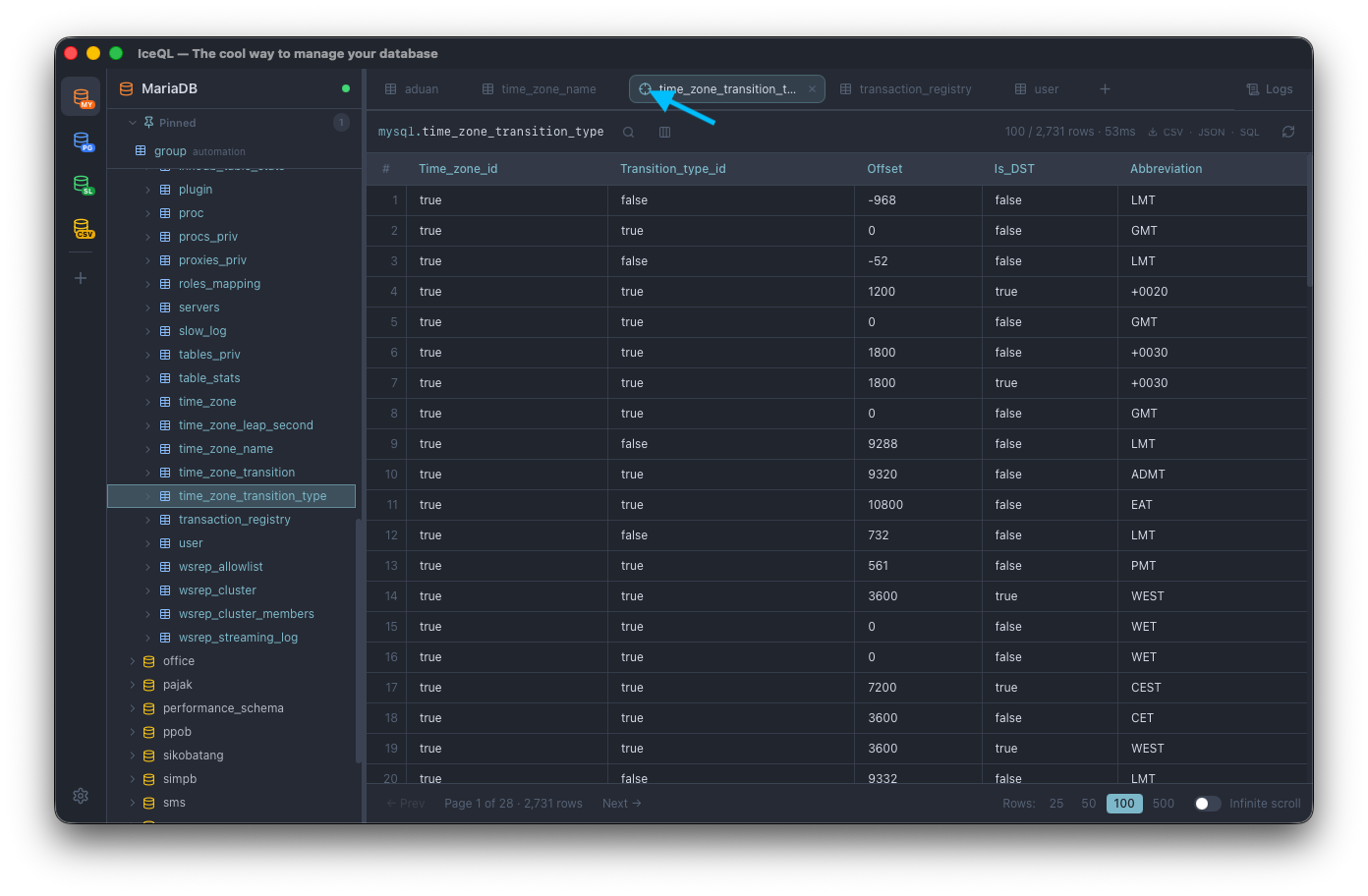
Task: Expand the roles_mapping table node
Action: click(x=148, y=284)
